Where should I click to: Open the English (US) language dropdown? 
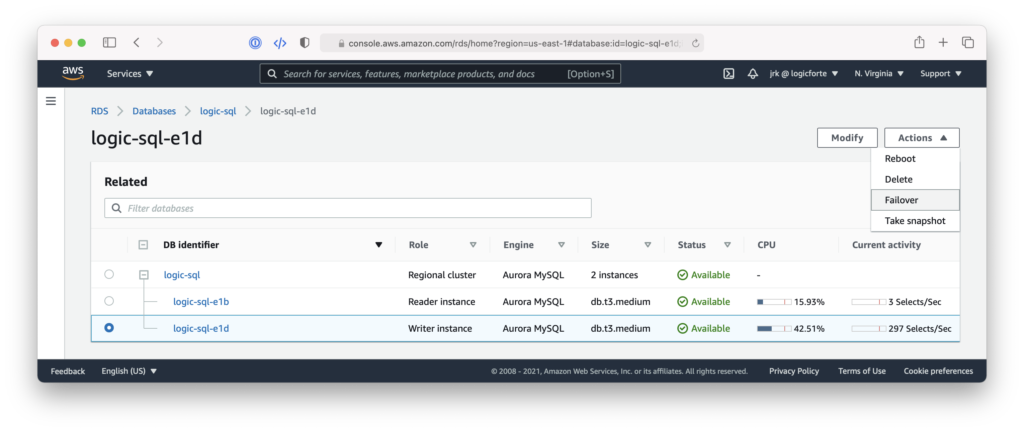[x=129, y=371]
